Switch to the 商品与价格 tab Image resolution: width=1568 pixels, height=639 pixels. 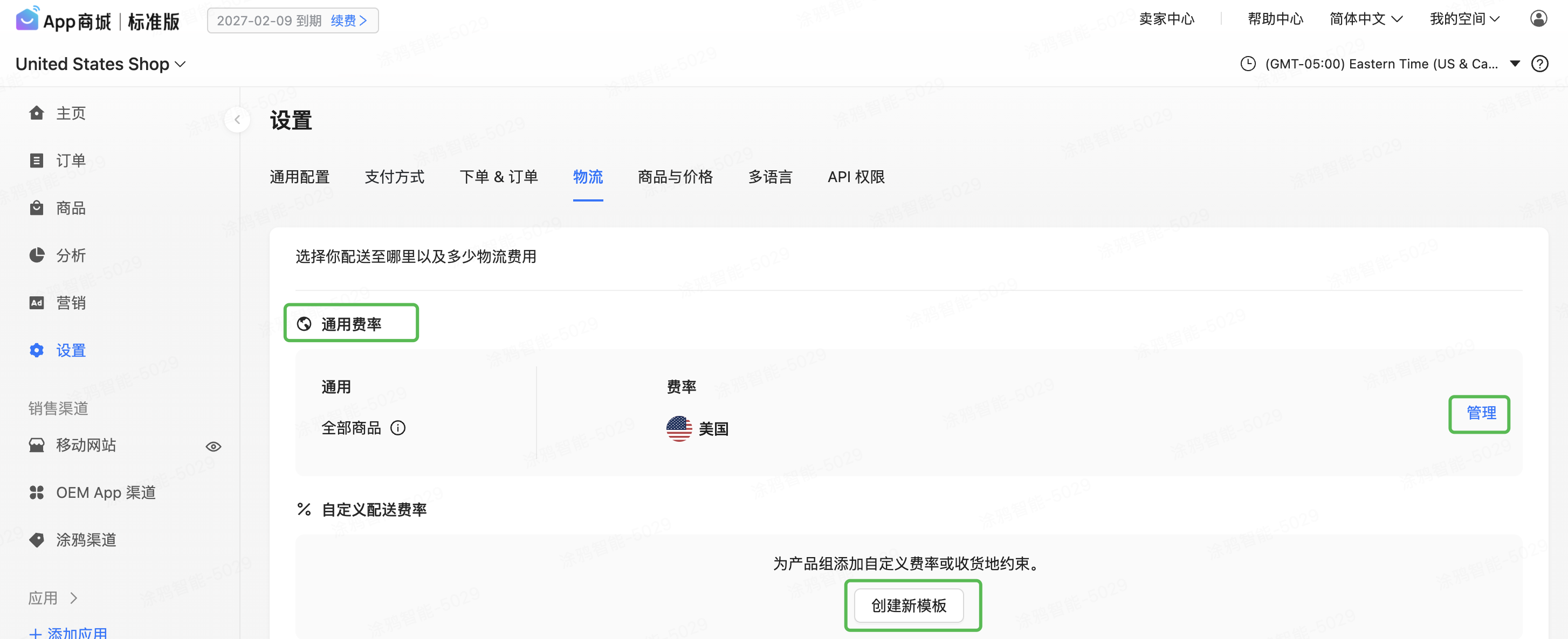tap(675, 177)
